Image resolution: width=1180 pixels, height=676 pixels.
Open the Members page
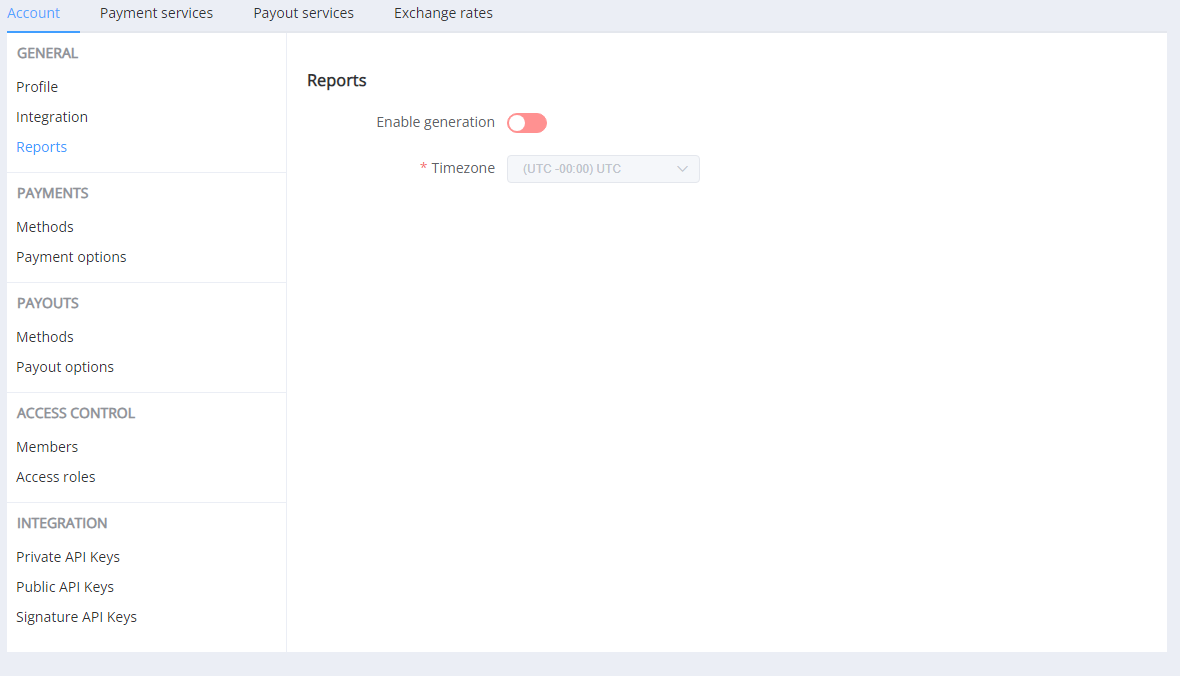coord(47,447)
